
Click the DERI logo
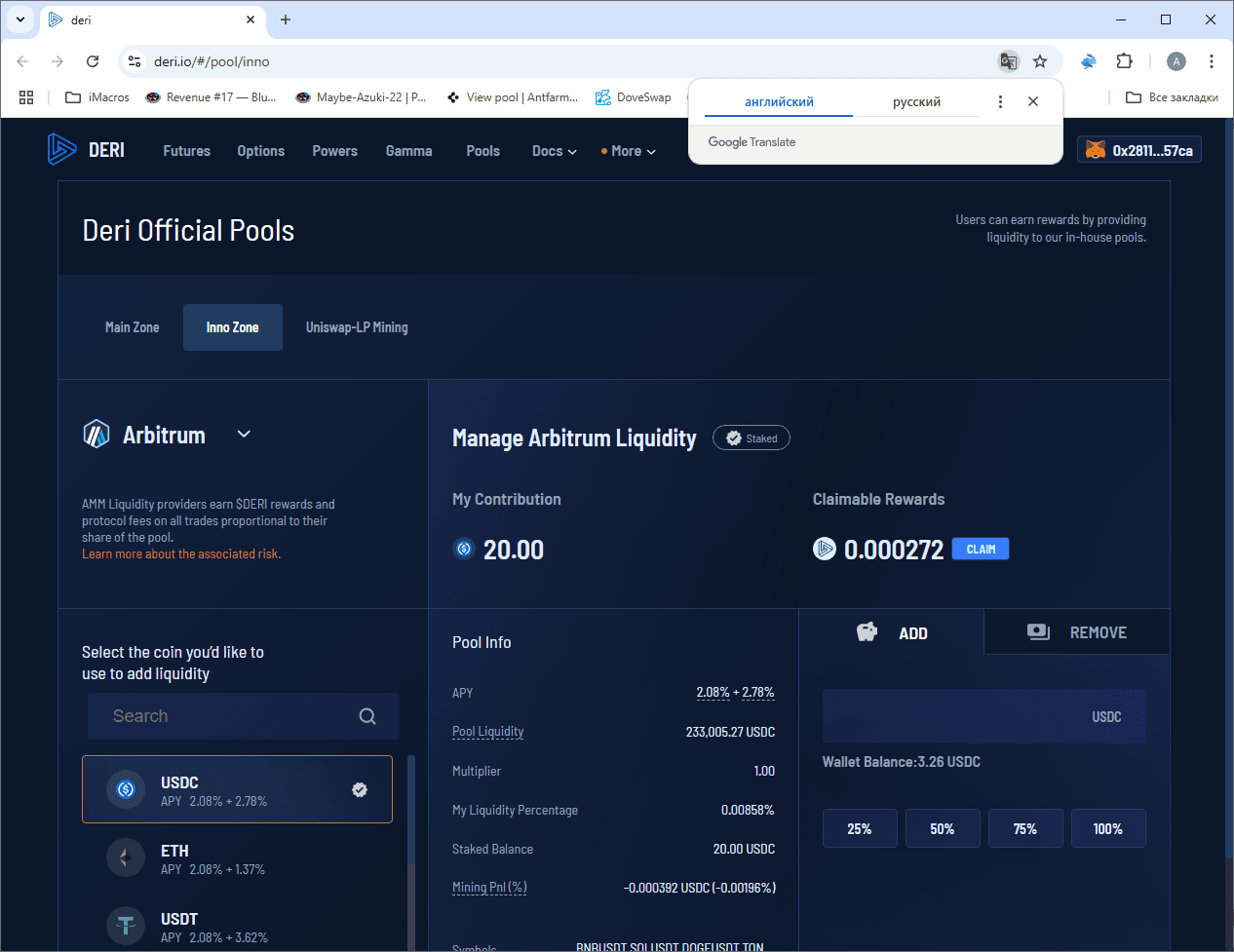[x=86, y=149]
